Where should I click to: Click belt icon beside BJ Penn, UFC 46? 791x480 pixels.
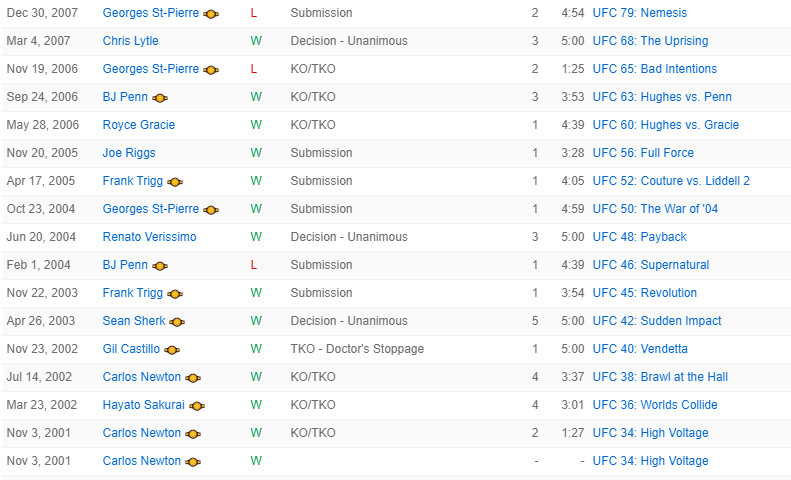[x=160, y=266]
